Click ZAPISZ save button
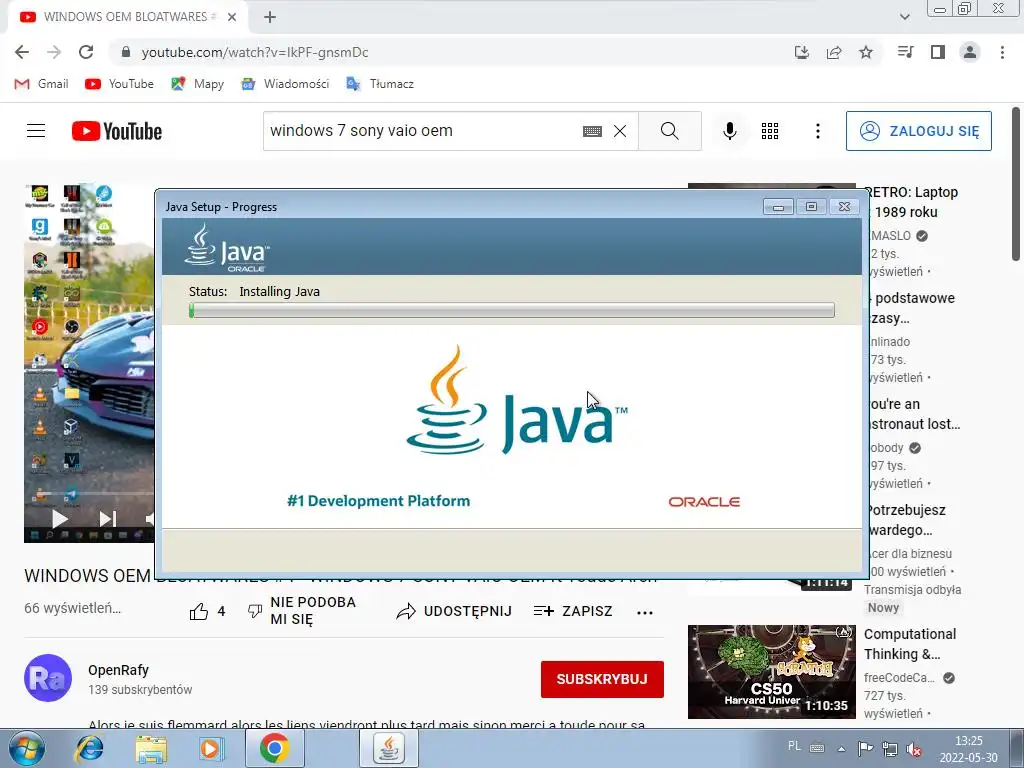 tap(573, 611)
